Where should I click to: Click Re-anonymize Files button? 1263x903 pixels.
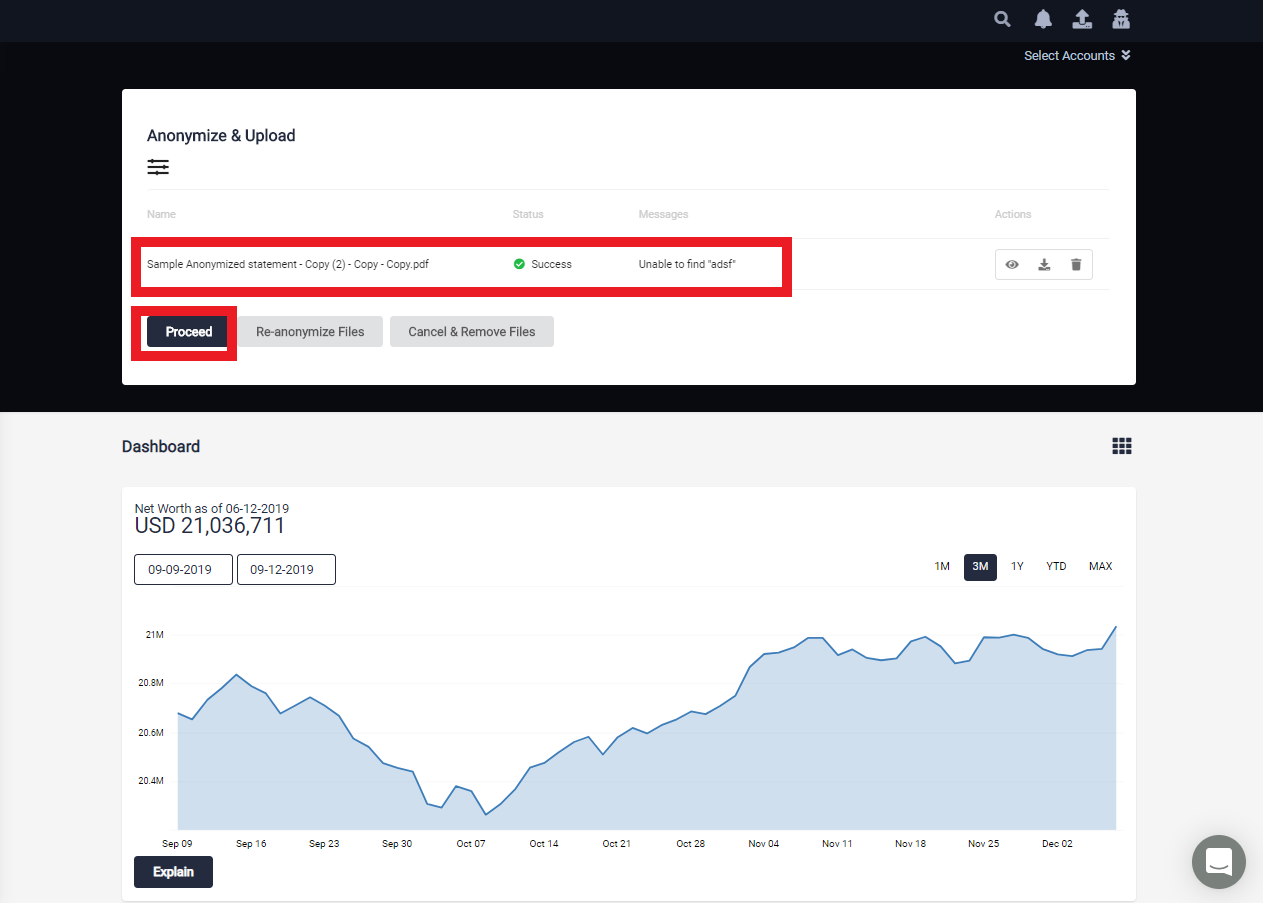click(x=310, y=332)
